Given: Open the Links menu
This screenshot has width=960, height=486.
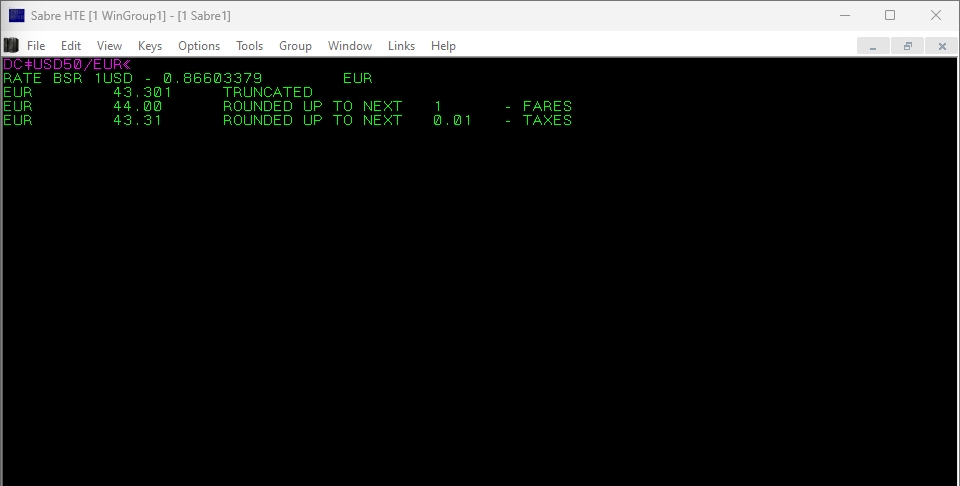Looking at the screenshot, I should 401,46.
